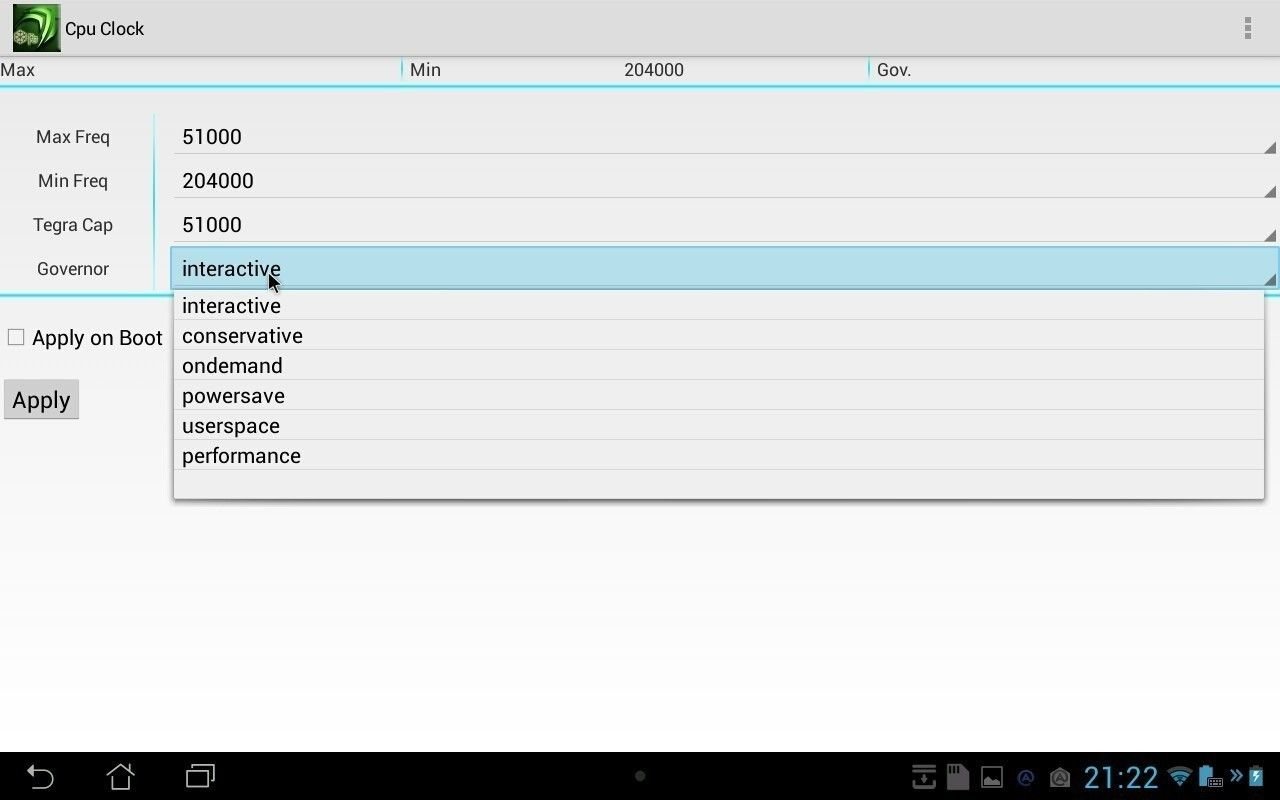Tap the Android back navigation button
The image size is (1280, 800).
(x=40, y=776)
